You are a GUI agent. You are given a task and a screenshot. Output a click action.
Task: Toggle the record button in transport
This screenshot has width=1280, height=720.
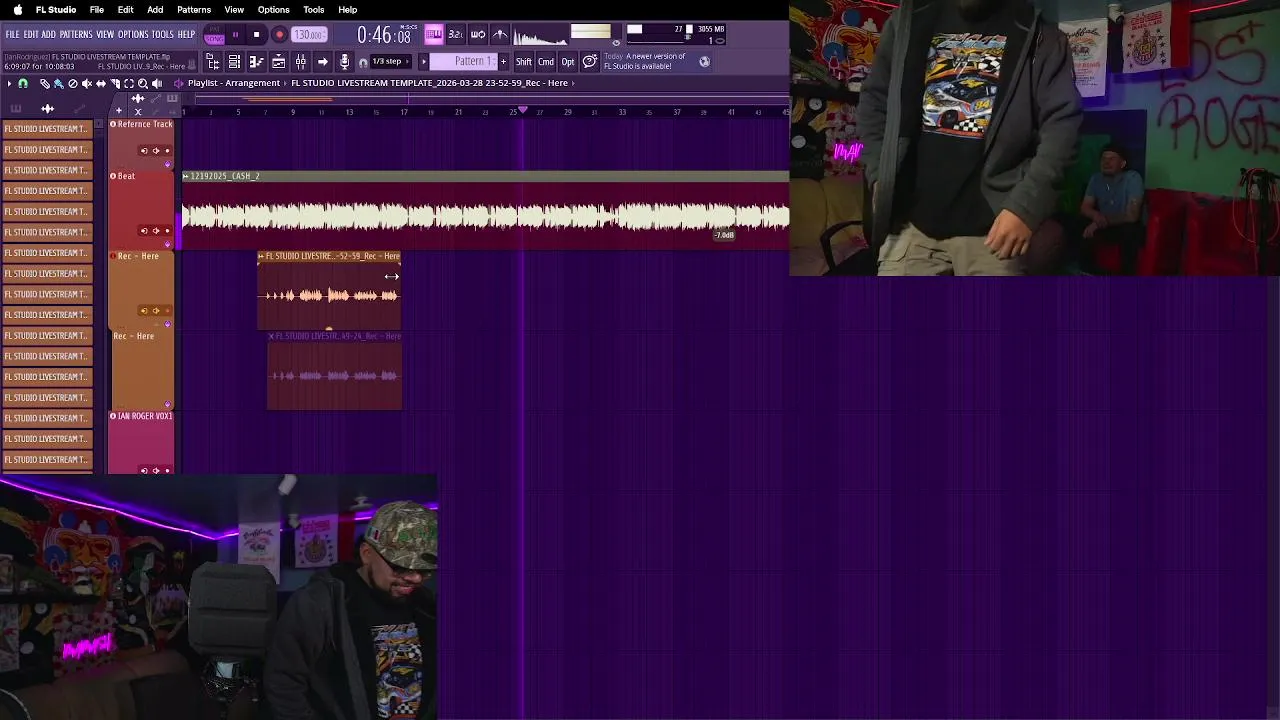tap(279, 35)
